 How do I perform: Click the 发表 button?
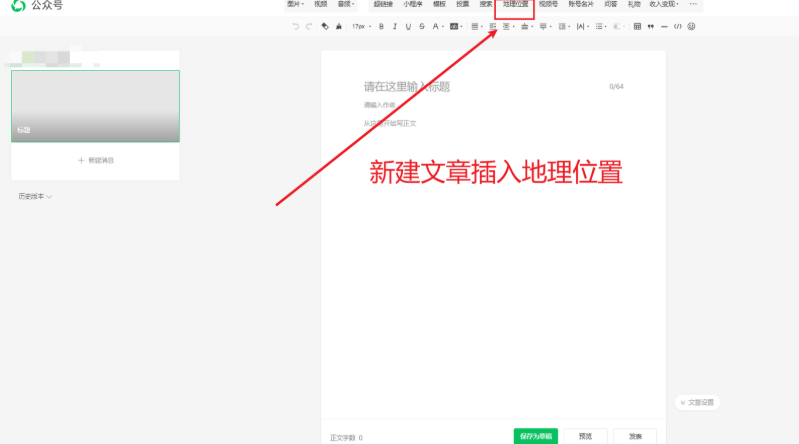(635, 436)
